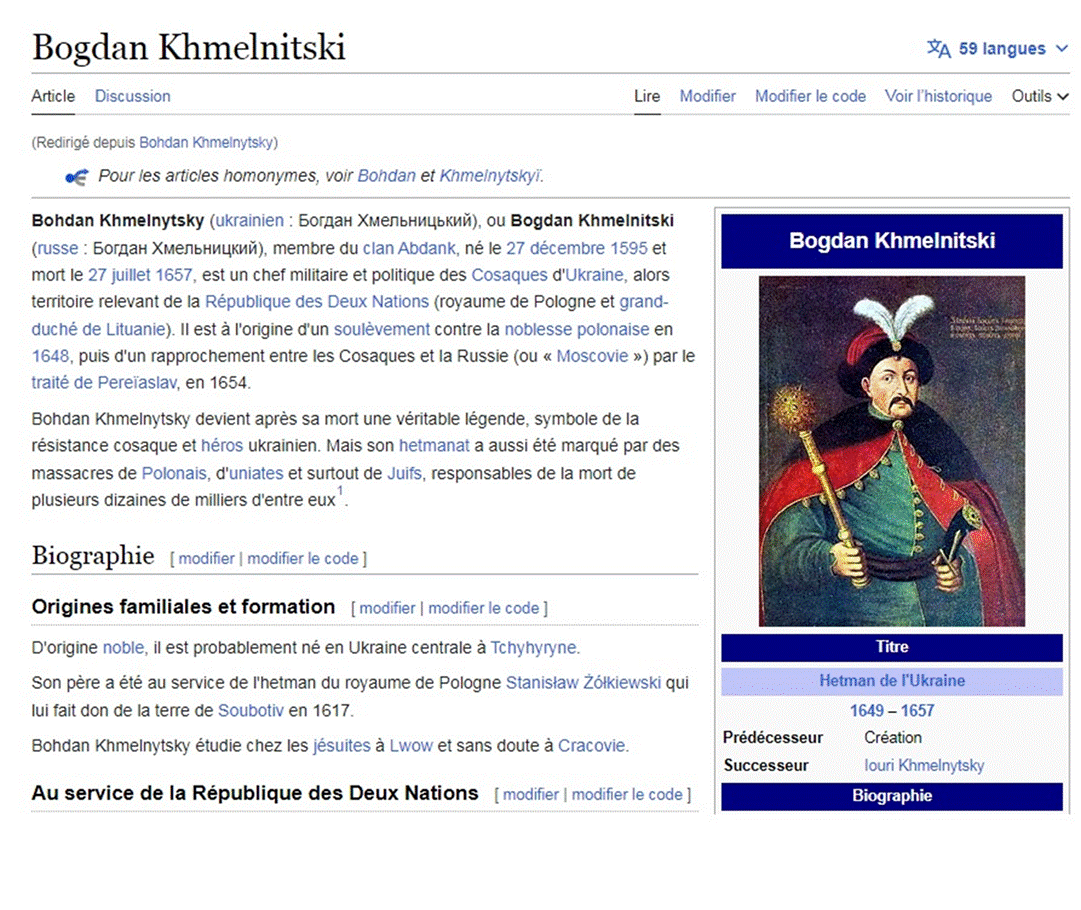
Task: Open the uniates link
Action: (256, 474)
